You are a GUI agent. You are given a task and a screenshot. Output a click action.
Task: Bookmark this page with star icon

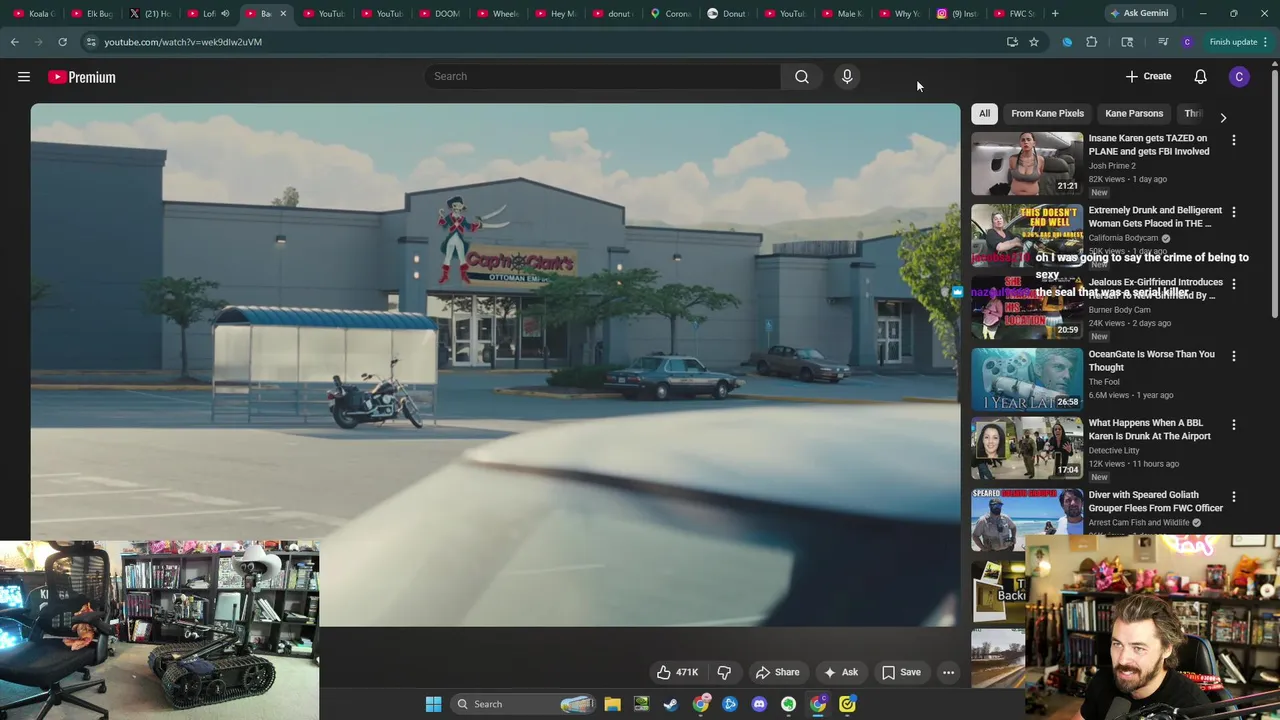point(1034,42)
